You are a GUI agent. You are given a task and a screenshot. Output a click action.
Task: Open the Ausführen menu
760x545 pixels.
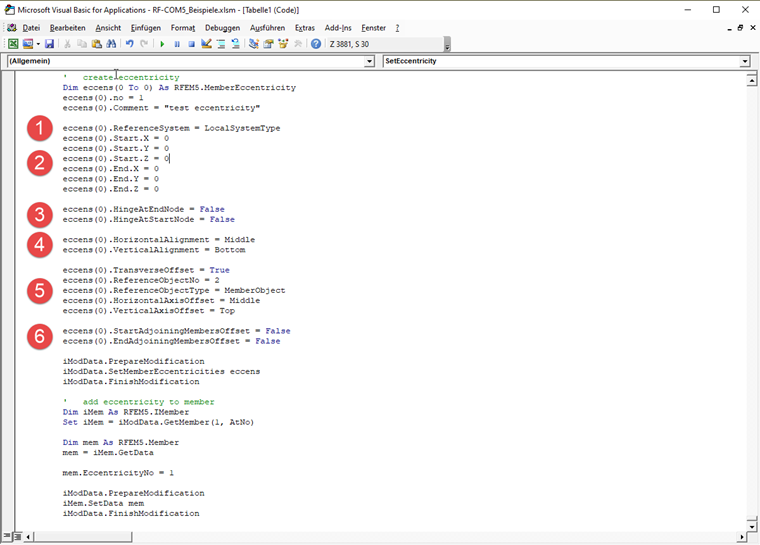click(x=267, y=28)
